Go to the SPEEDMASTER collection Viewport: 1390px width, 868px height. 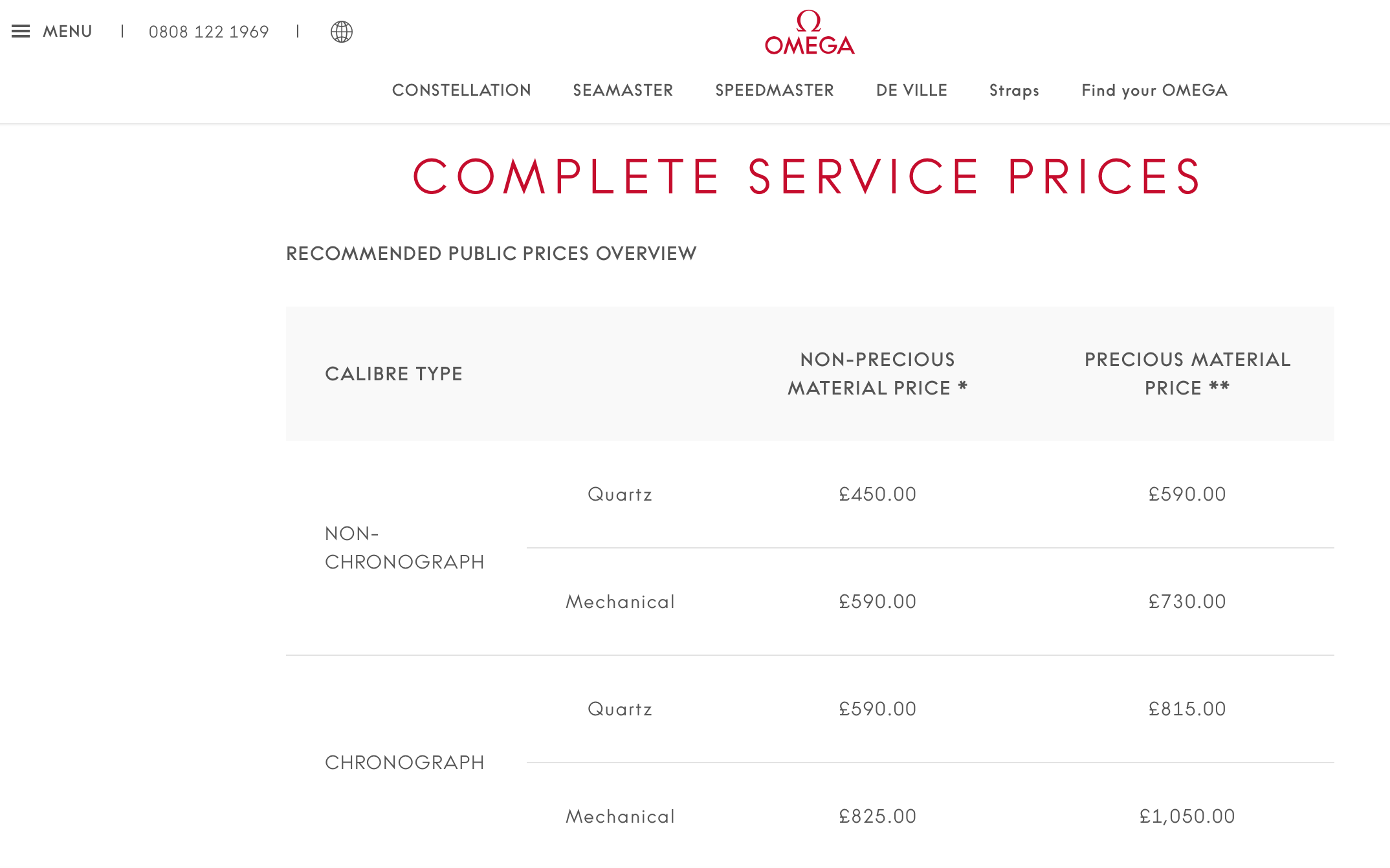click(774, 91)
